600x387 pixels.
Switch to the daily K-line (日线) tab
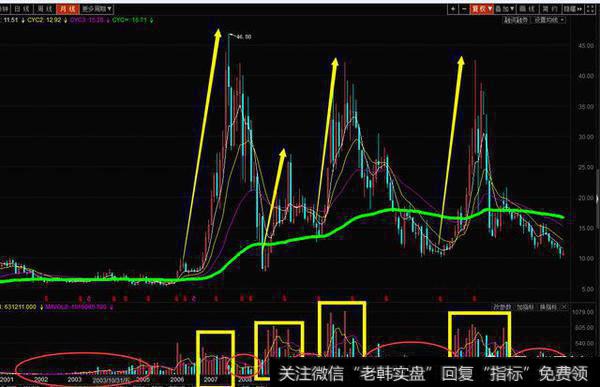[21, 8]
